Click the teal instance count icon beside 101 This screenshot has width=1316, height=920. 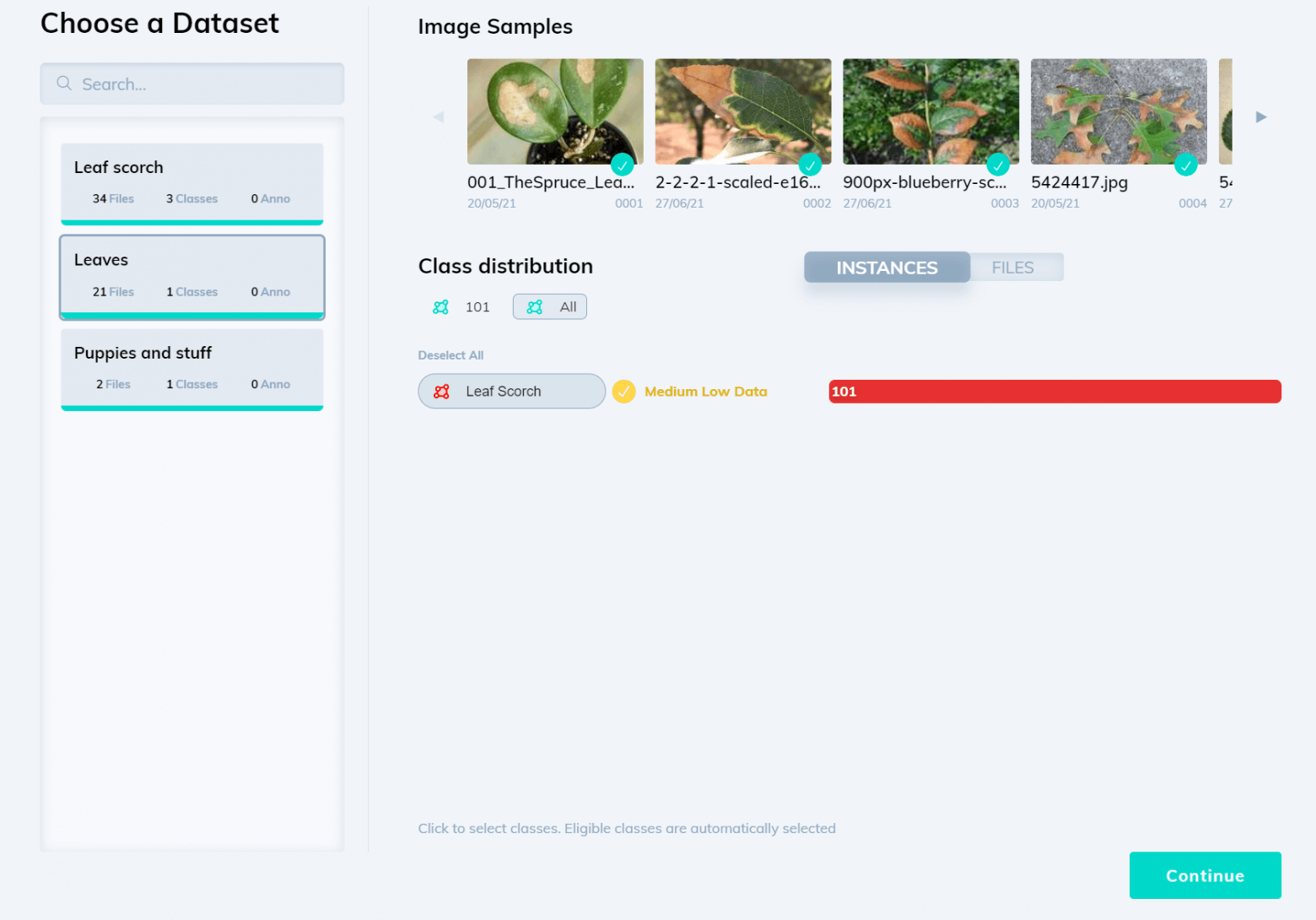(440, 307)
